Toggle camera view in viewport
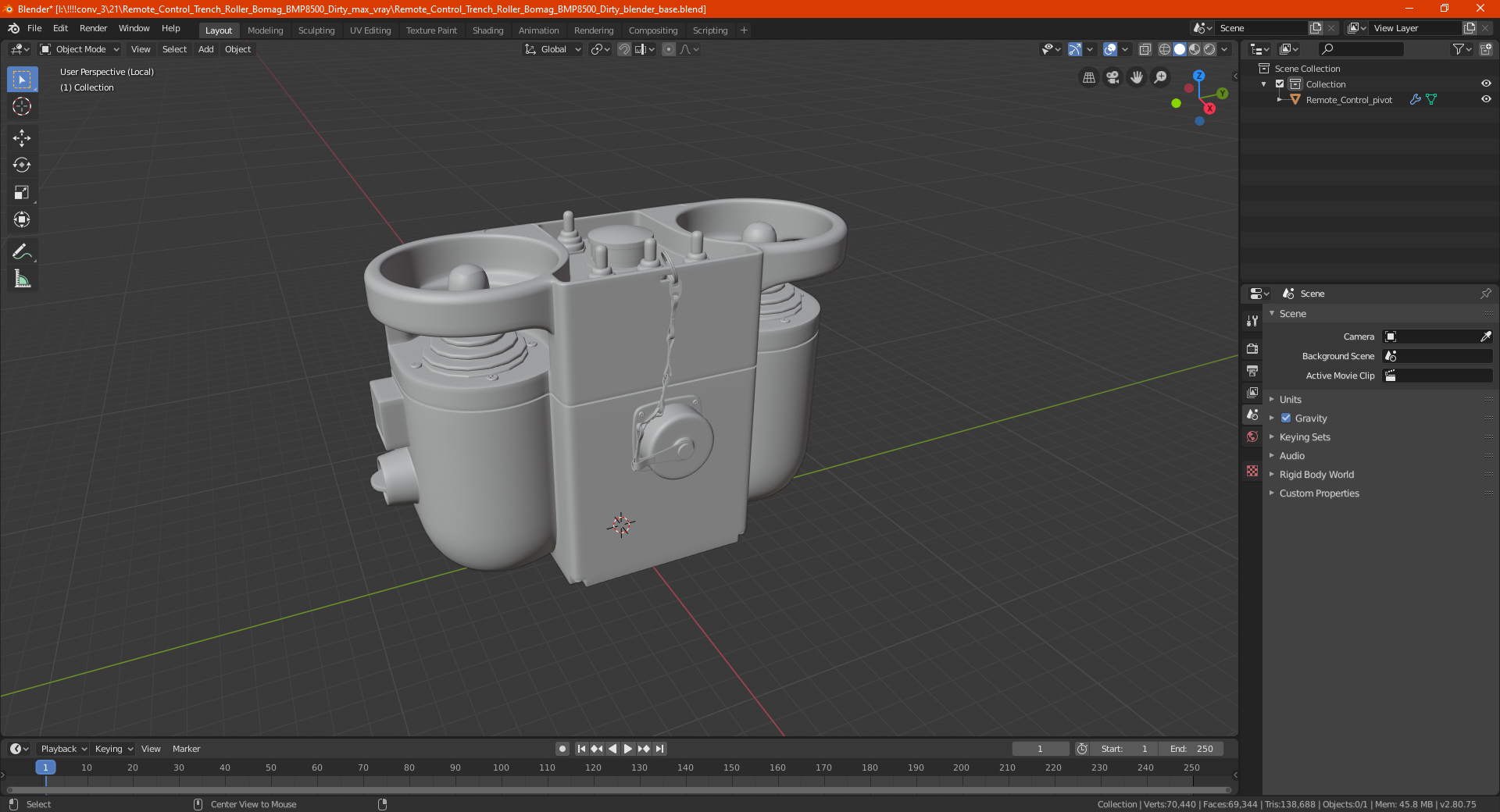 click(1112, 77)
